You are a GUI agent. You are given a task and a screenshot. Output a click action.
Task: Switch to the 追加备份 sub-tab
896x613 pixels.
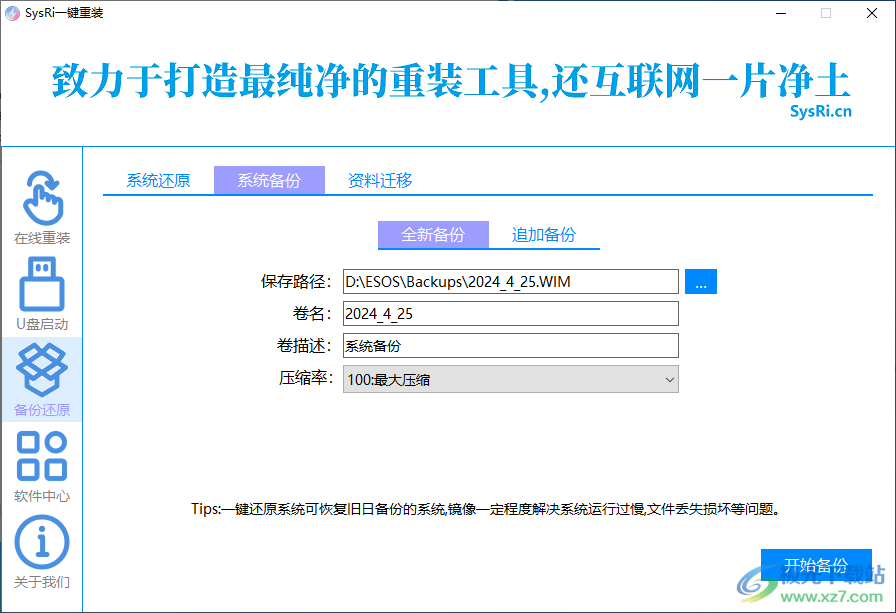point(545,234)
